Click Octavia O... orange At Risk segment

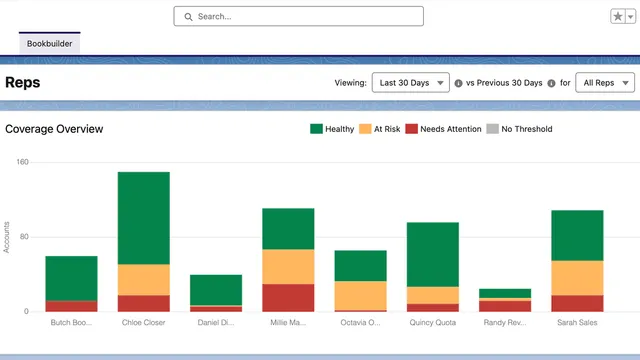(360, 296)
